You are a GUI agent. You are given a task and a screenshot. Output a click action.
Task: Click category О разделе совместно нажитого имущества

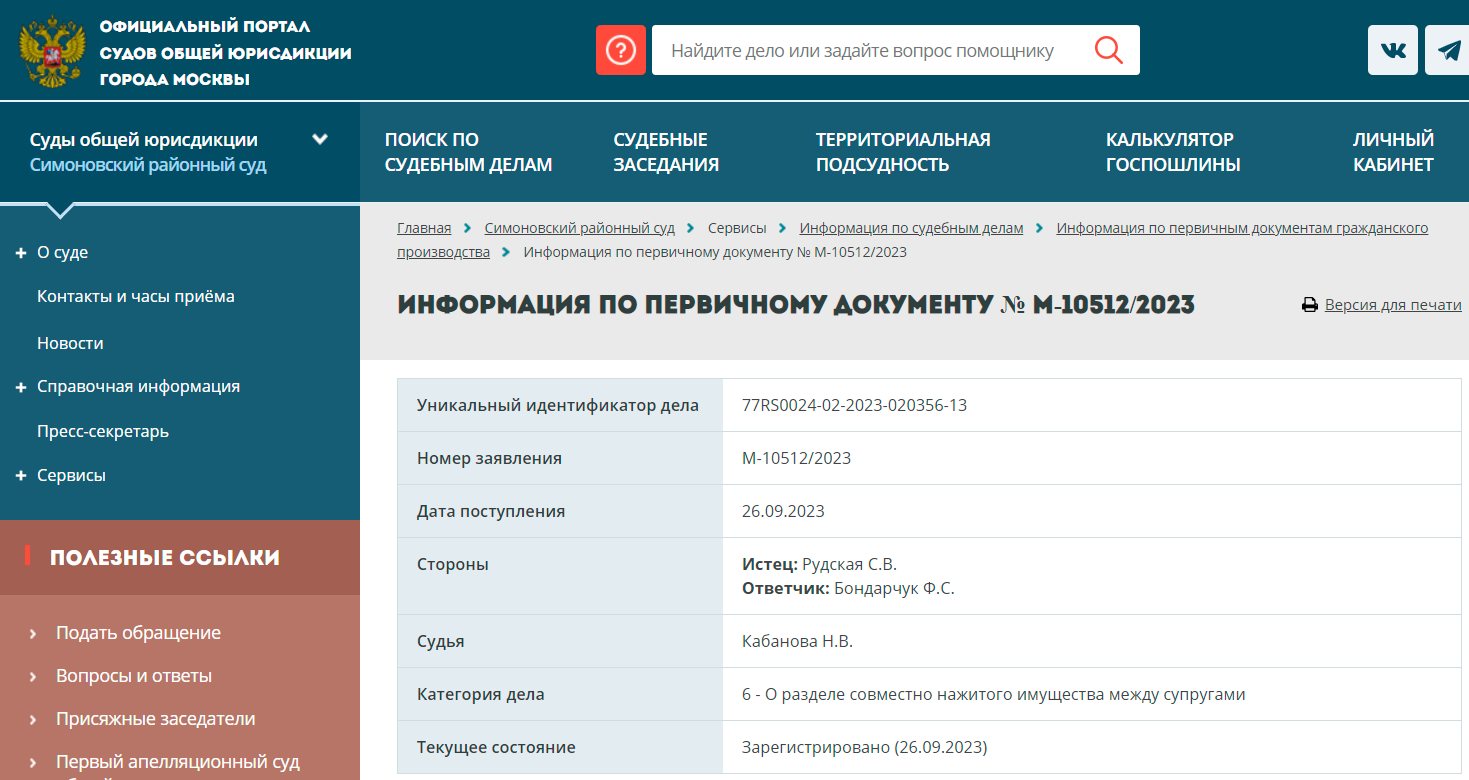coord(994,694)
